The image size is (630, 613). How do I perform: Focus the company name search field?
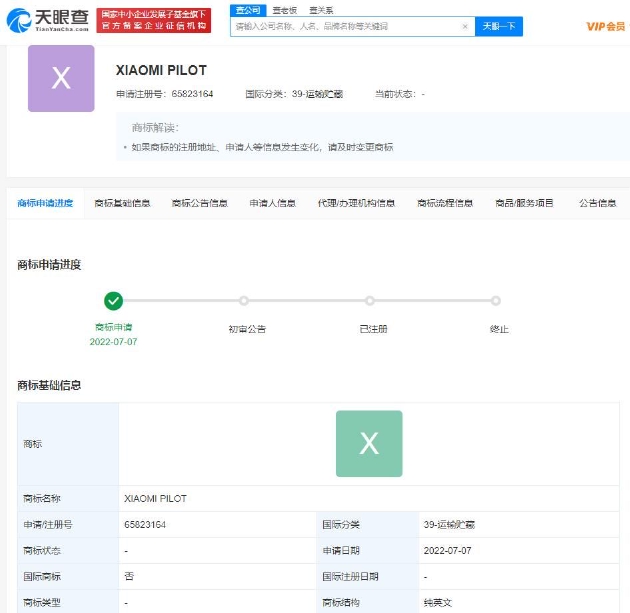[x=345, y=27]
